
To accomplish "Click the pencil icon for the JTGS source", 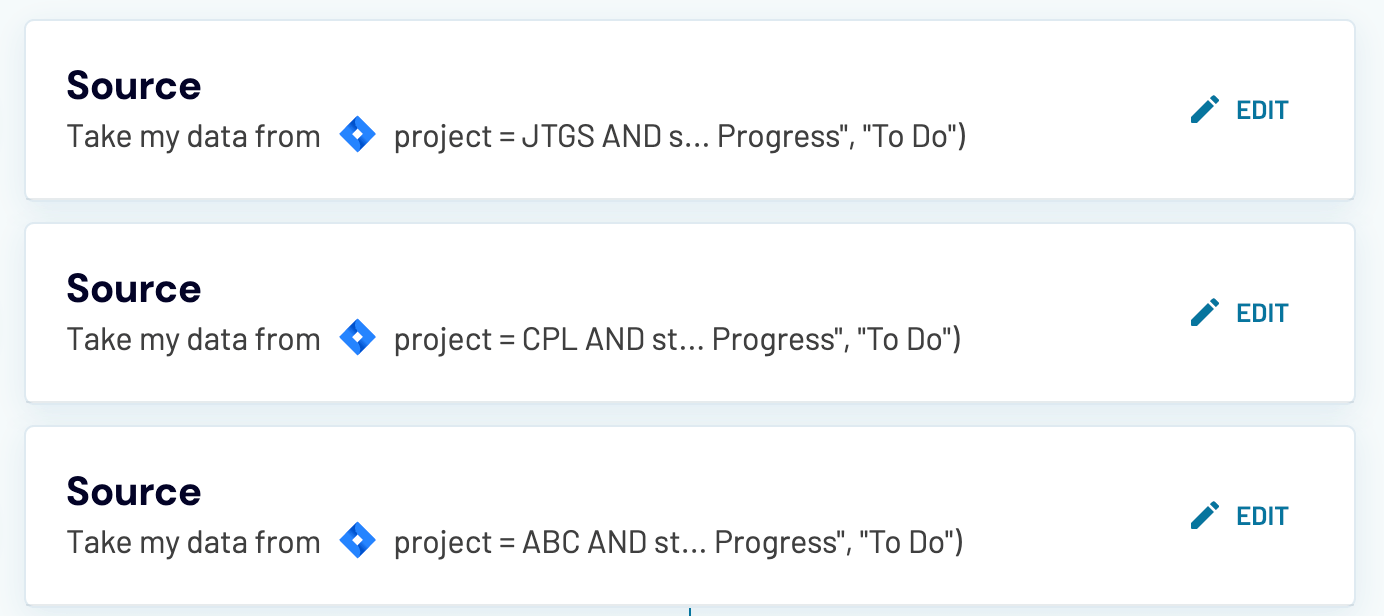I will coord(1205,109).
